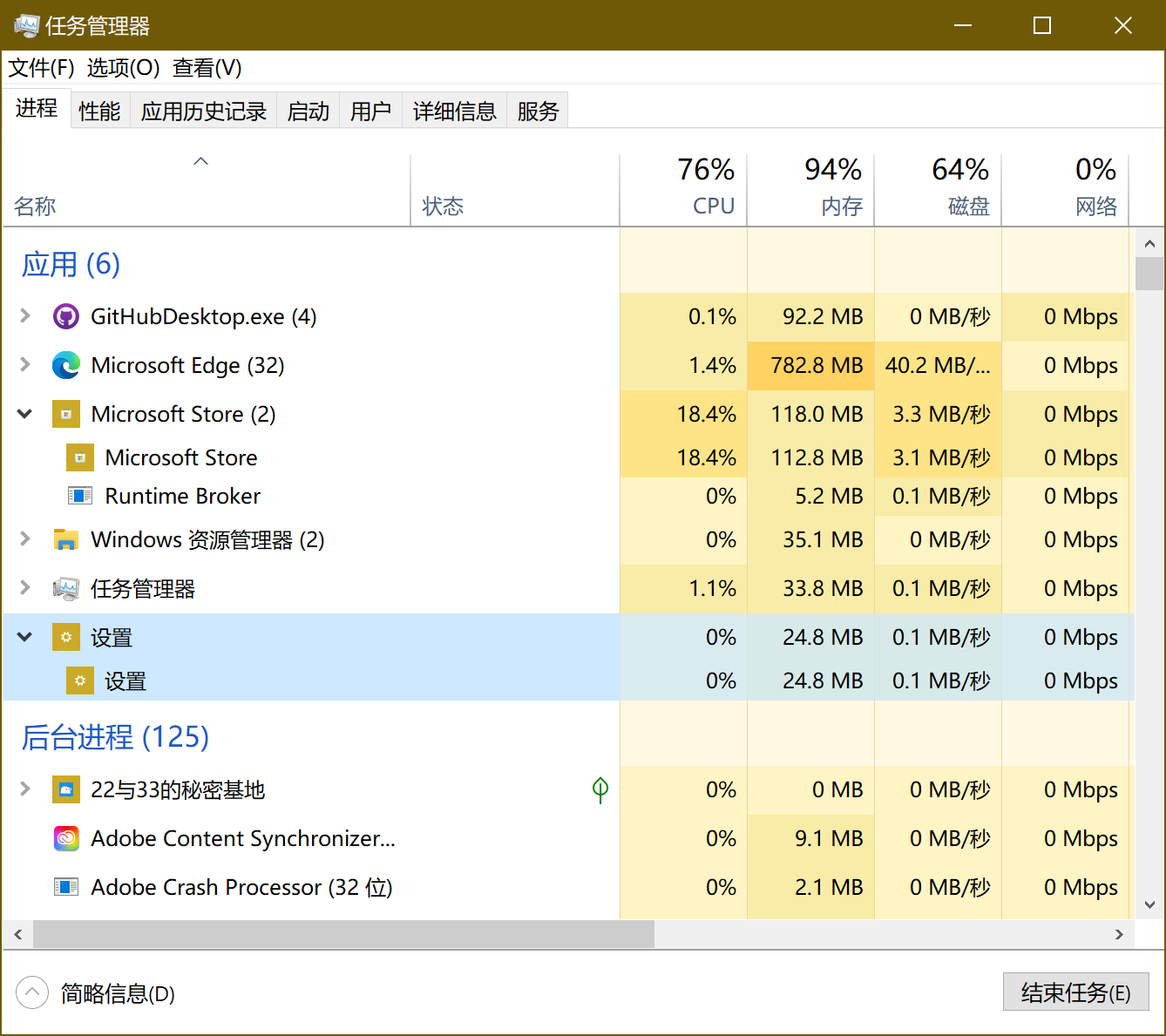Expand the Windows 资源管理器 (2) group
The image size is (1166, 1036).
click(25, 539)
